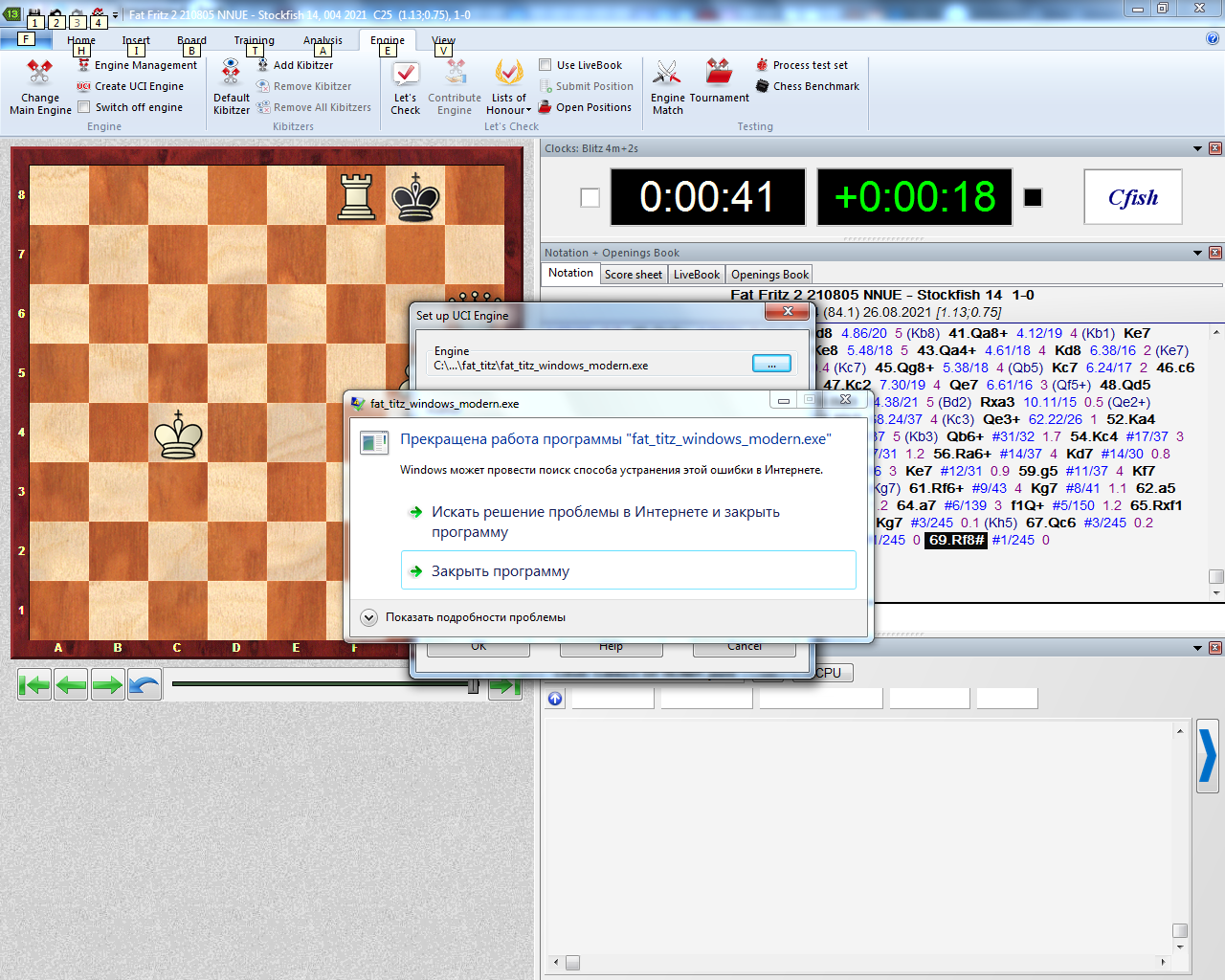Switch to the LiveBook tab
This screenshot has height=980, width=1225.
[697, 275]
